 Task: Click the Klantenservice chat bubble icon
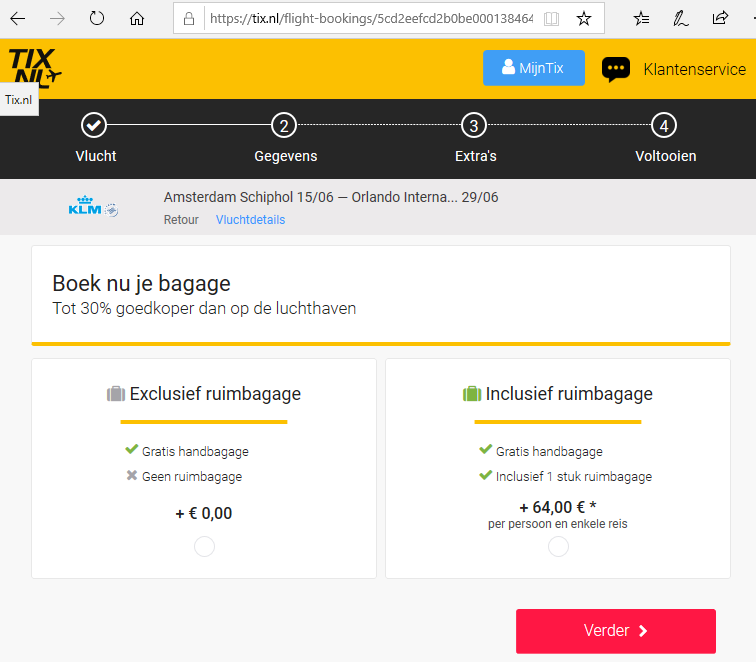(x=616, y=69)
